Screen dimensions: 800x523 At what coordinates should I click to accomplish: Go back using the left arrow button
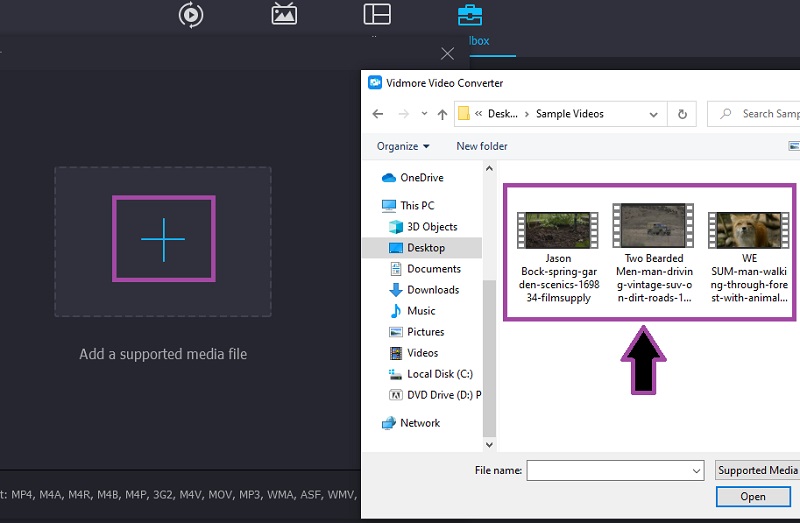click(x=378, y=114)
